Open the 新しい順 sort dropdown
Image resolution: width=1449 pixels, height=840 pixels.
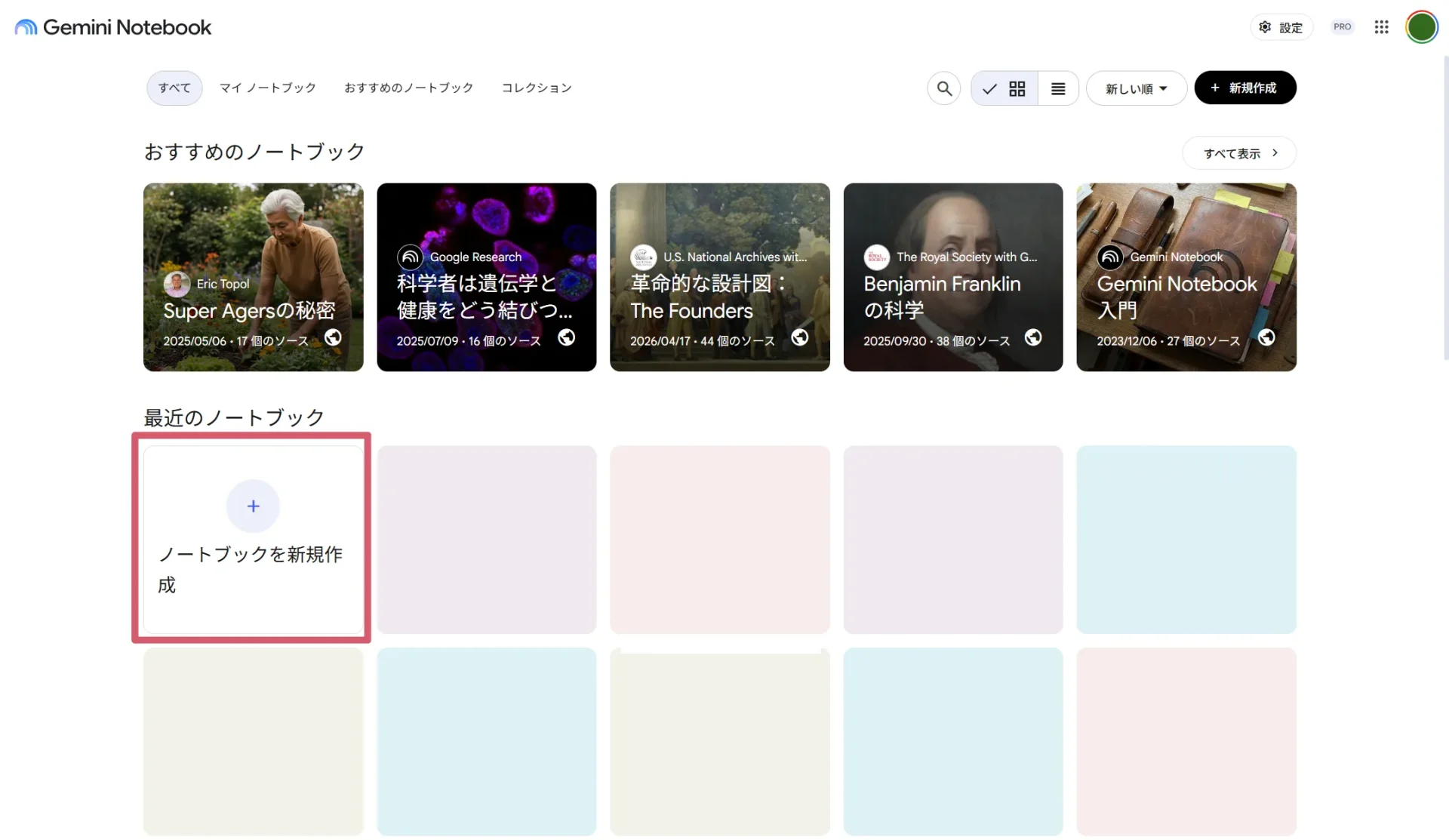(x=1136, y=88)
